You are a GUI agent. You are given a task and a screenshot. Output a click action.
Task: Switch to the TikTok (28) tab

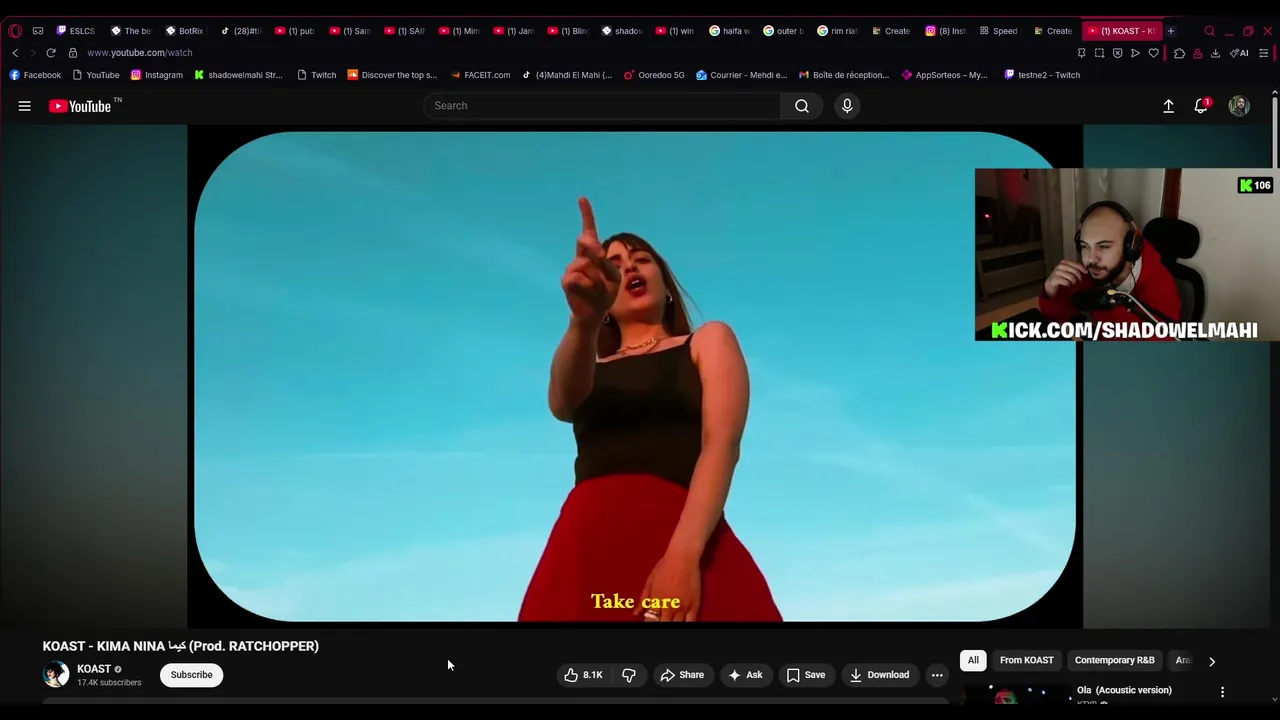click(240, 31)
